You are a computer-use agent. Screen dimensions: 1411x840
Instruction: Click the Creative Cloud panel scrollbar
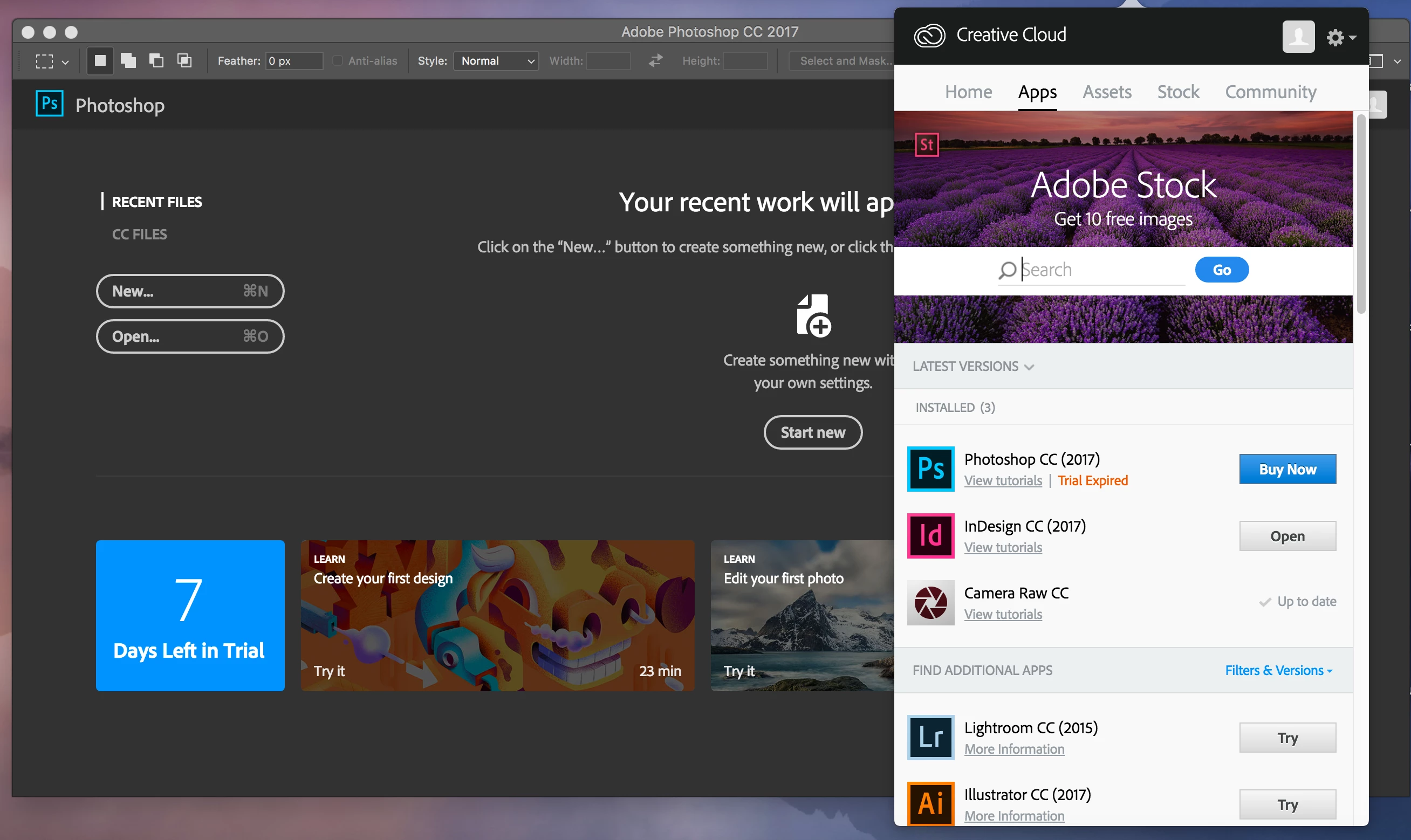coord(1361,215)
